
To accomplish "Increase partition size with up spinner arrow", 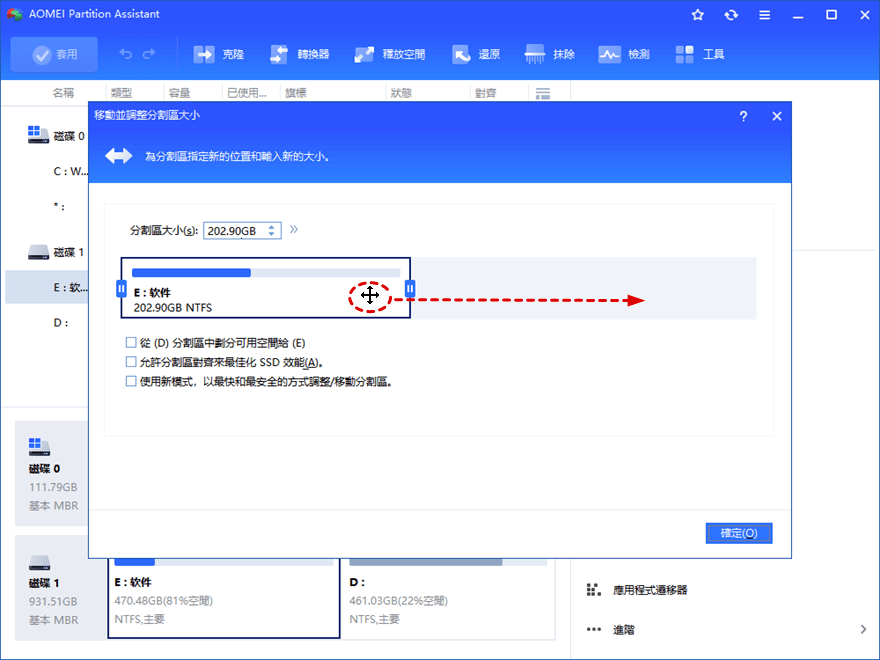I will coord(272,227).
